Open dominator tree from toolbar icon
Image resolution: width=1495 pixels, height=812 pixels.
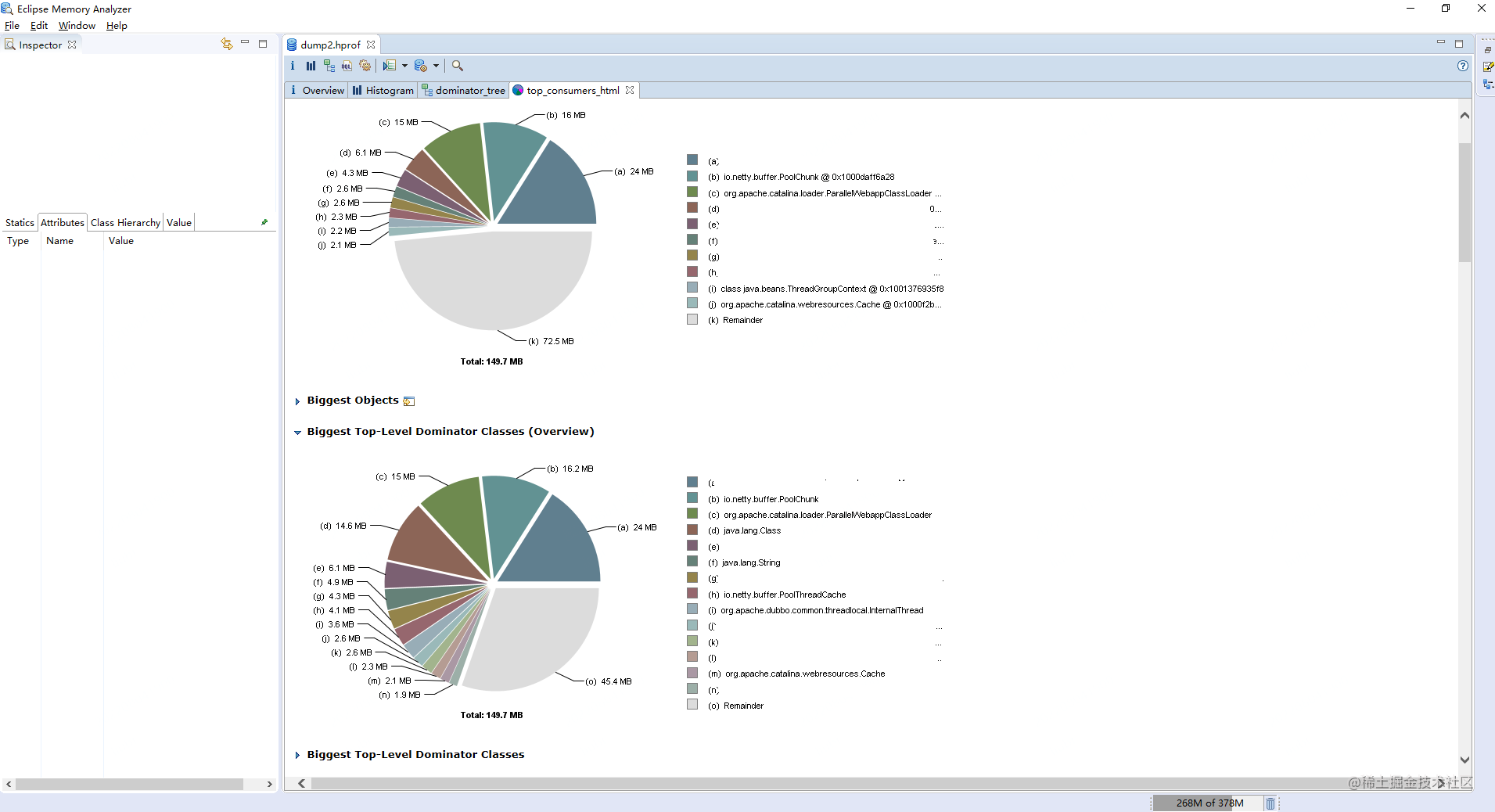pyautogui.click(x=329, y=66)
